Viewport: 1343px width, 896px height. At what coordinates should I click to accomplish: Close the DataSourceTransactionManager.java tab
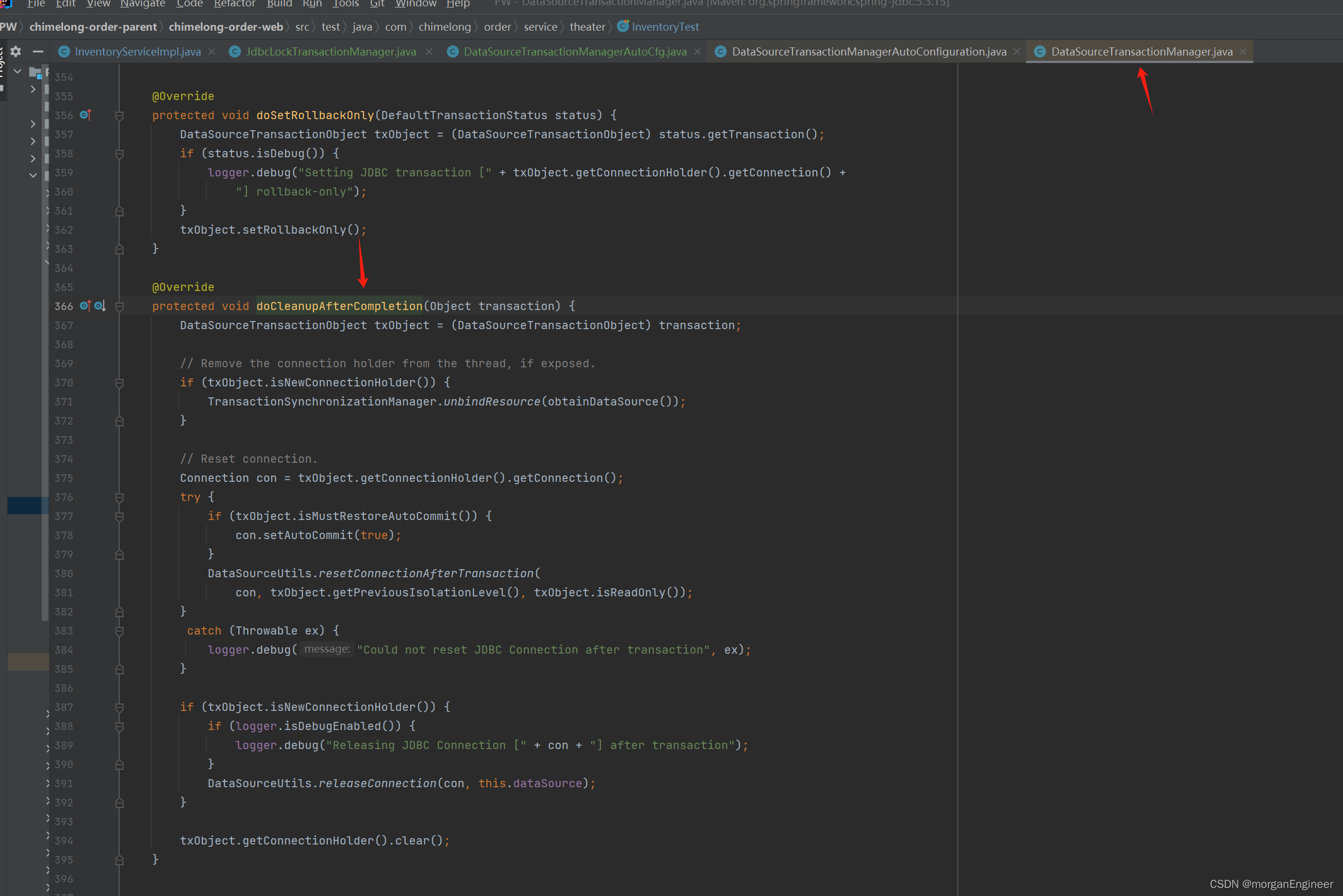click(1243, 52)
